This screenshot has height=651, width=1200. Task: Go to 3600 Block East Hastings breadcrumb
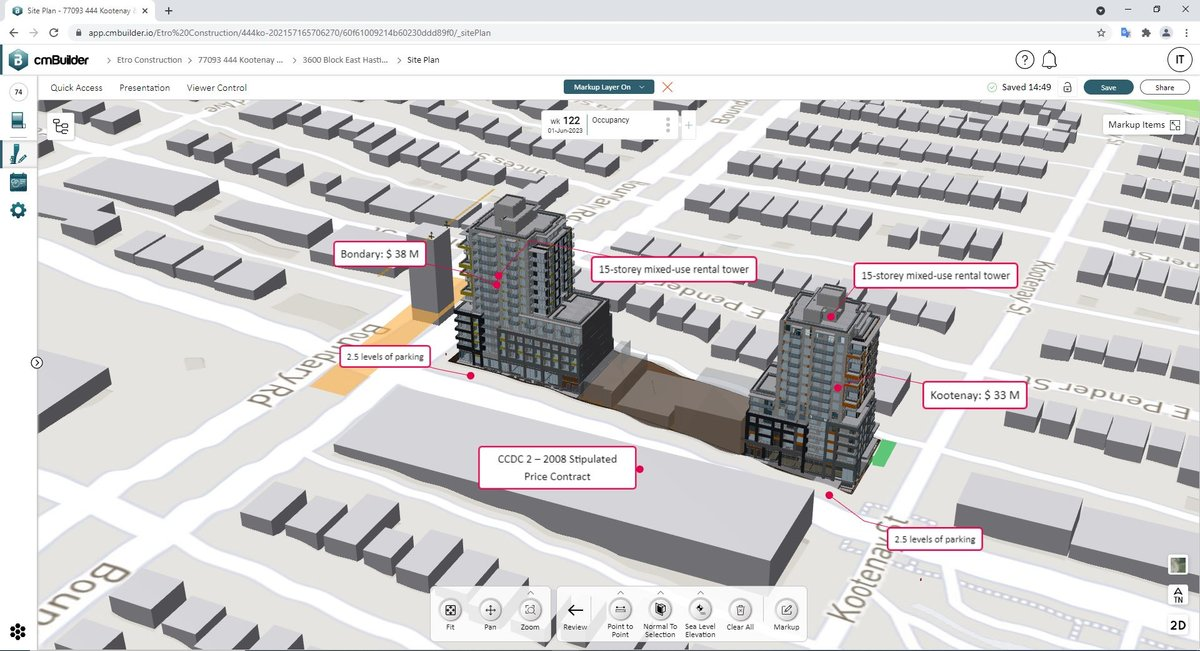(x=343, y=60)
